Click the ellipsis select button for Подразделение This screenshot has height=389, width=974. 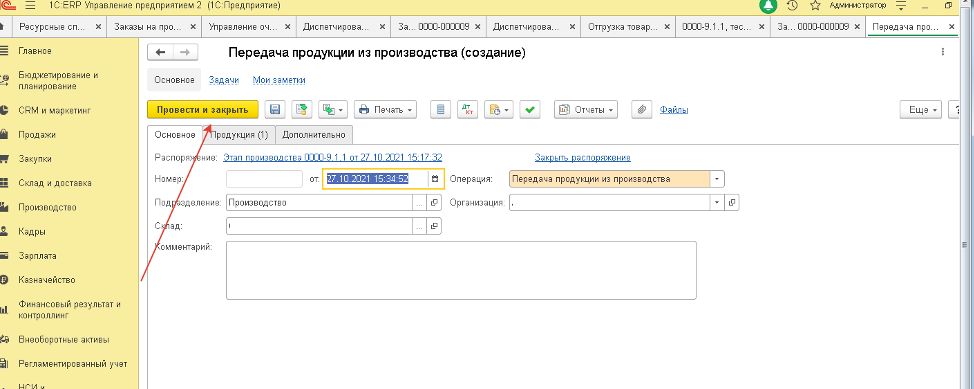click(420, 203)
